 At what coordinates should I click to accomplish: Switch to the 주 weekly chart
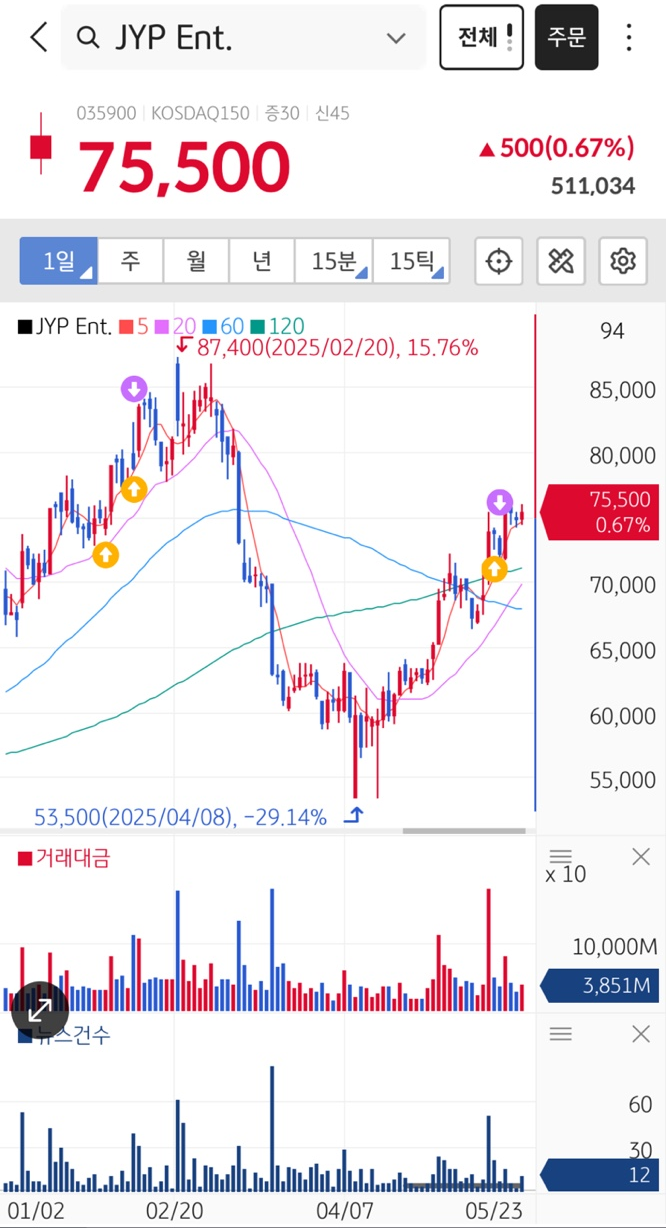(x=131, y=261)
